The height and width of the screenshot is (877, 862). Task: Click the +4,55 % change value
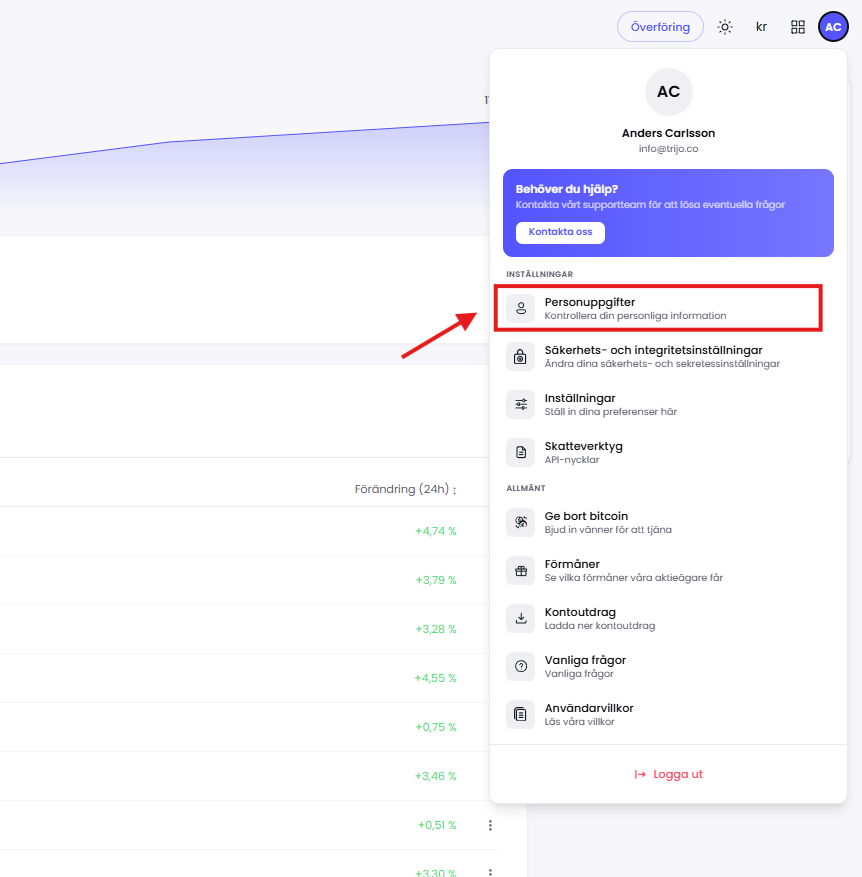[435, 678]
